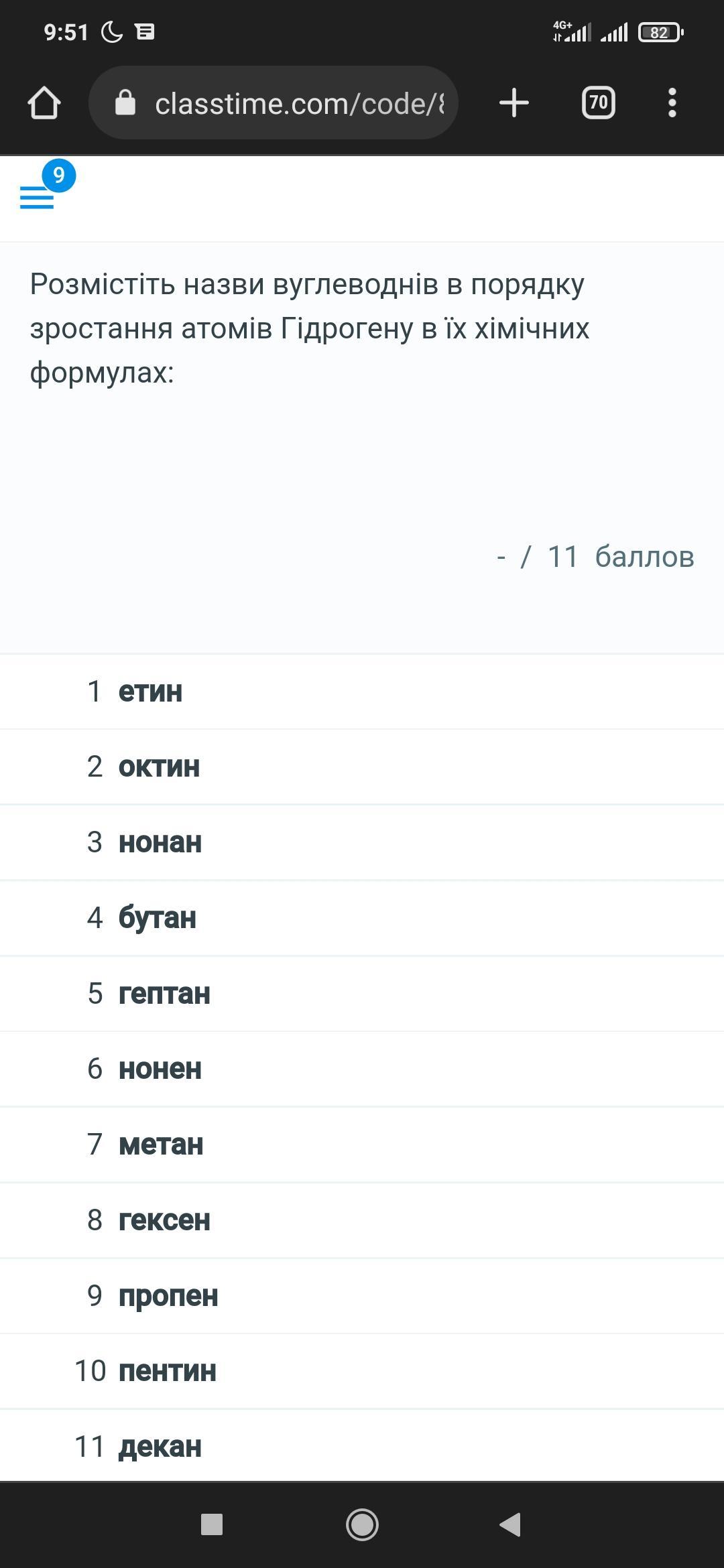Open the question list hamburger menu
The image size is (724, 1568).
click(x=38, y=198)
